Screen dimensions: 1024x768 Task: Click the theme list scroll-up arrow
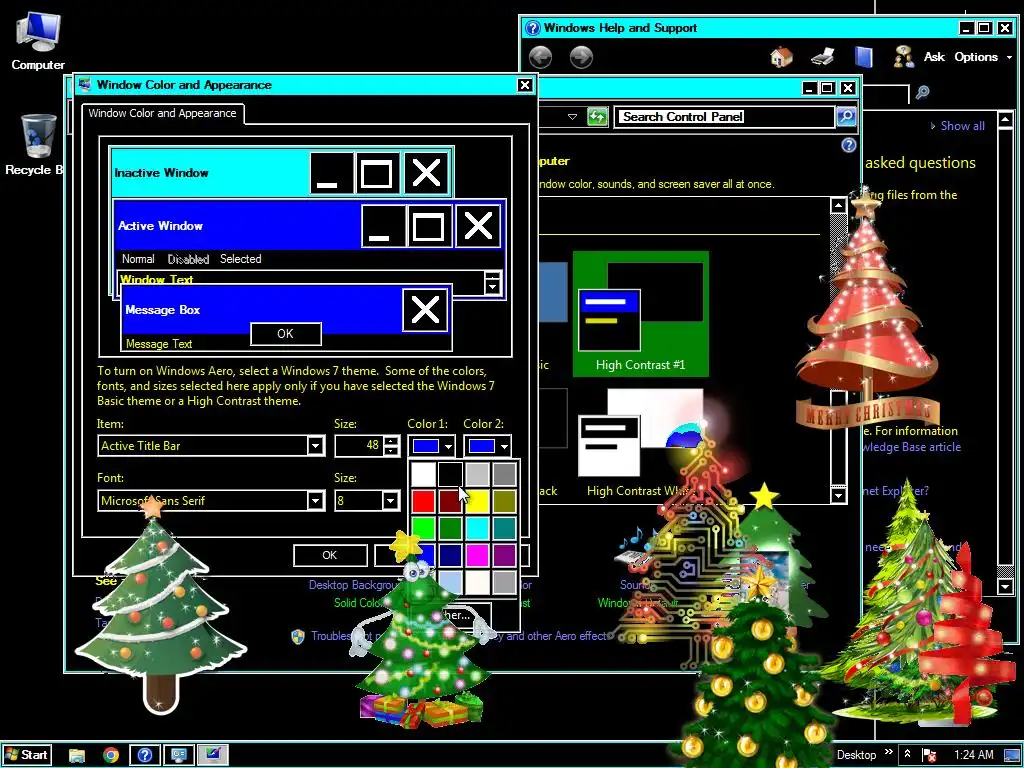[838, 206]
